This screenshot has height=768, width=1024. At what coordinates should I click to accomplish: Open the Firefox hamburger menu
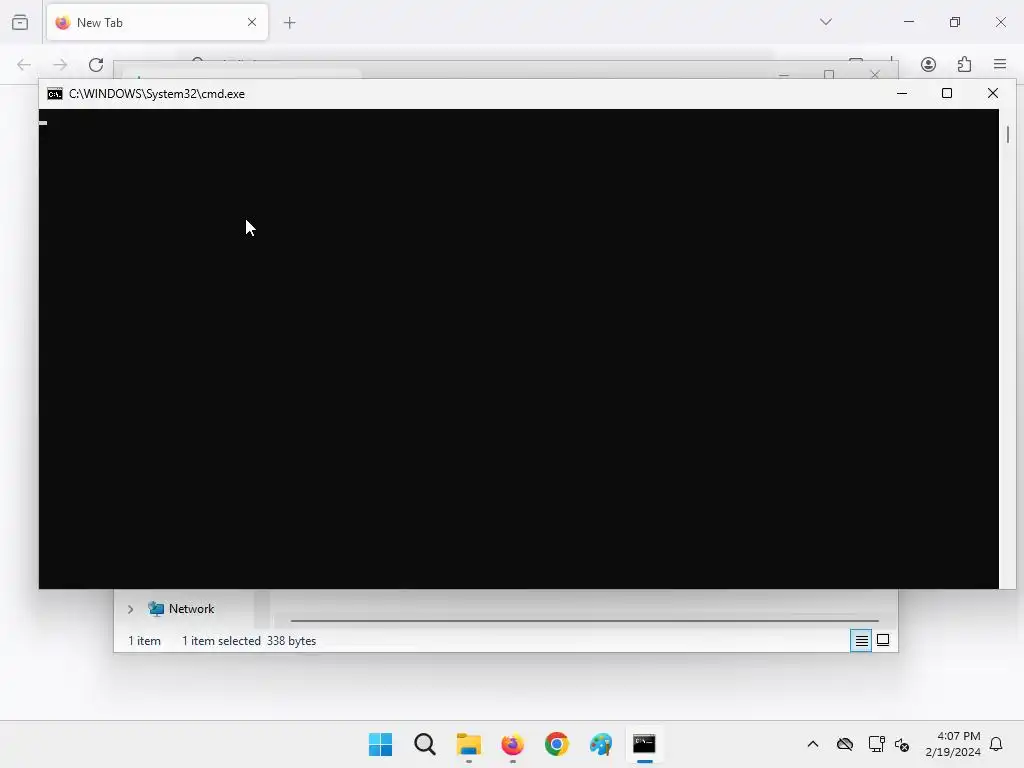coord(1000,64)
